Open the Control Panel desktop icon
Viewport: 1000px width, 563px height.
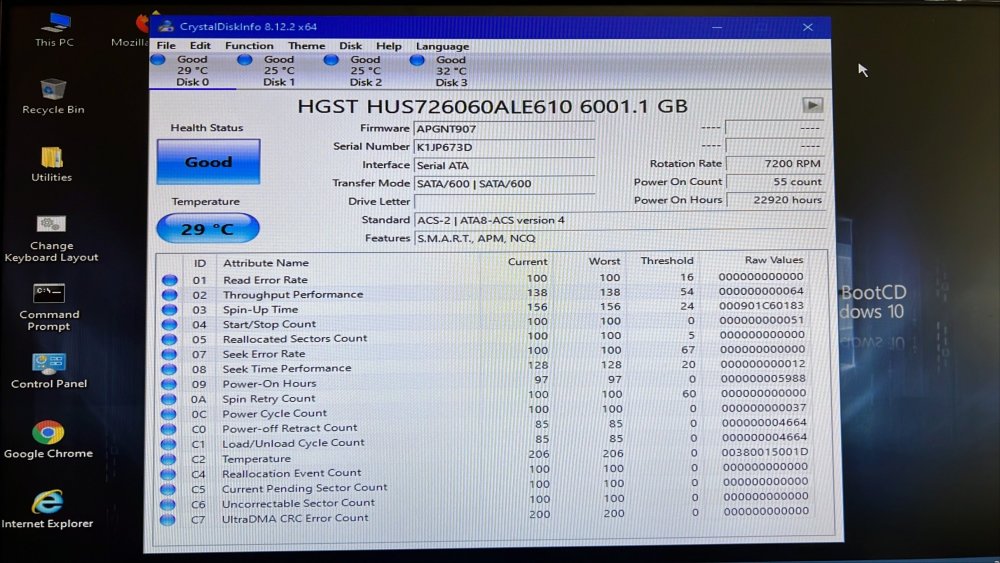49,370
